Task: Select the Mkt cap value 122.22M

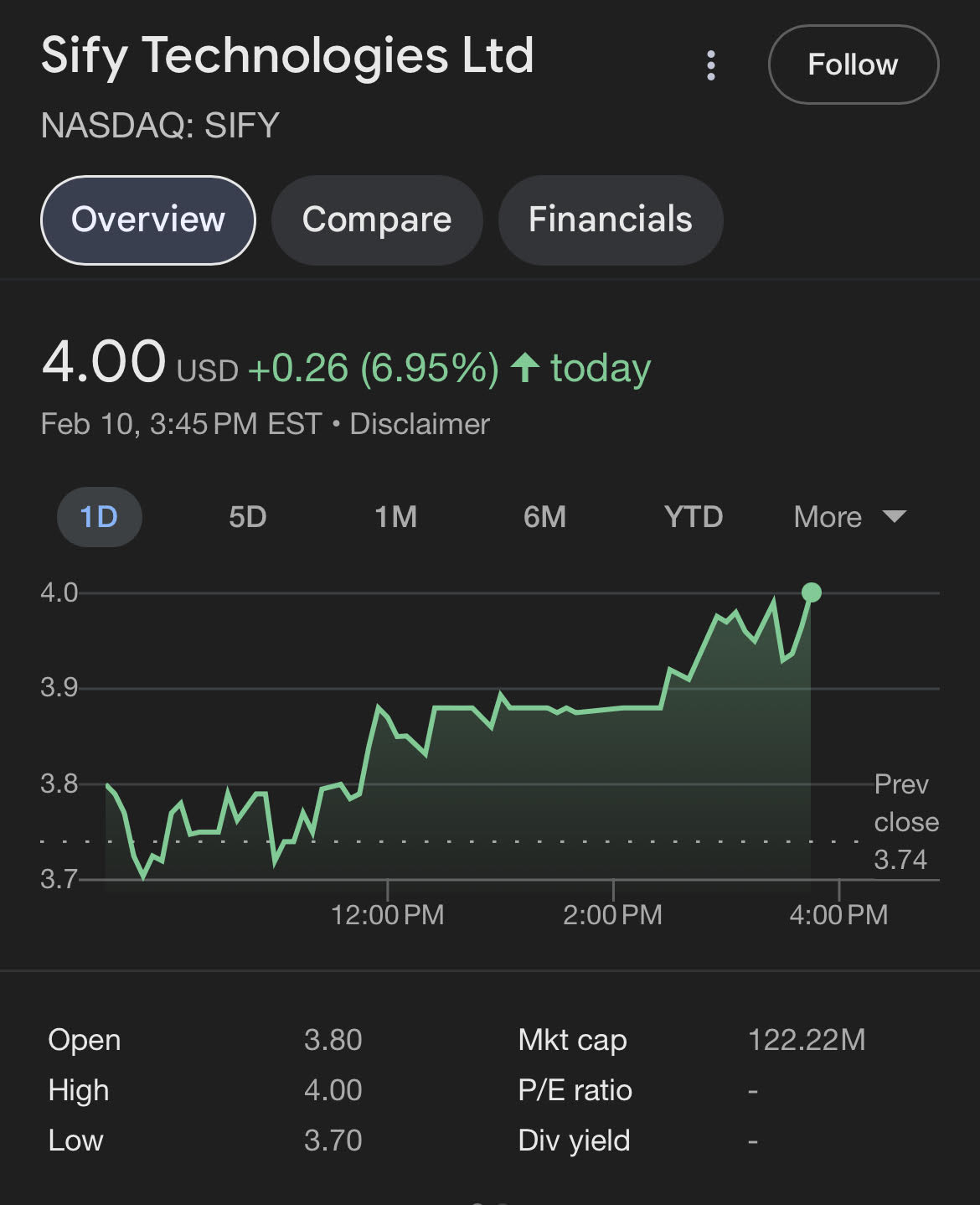Action: tap(807, 1040)
